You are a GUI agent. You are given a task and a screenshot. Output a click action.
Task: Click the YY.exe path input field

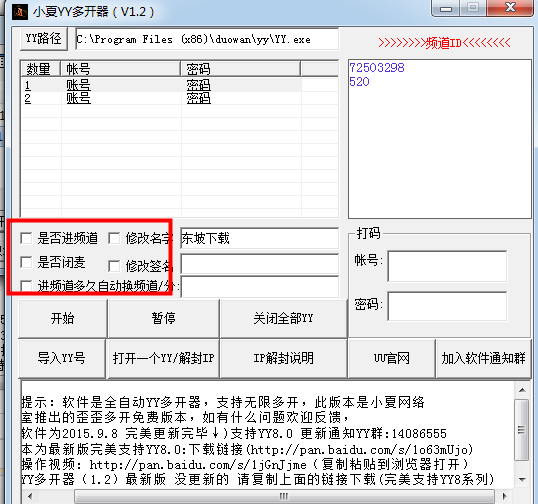[x=207, y=39]
